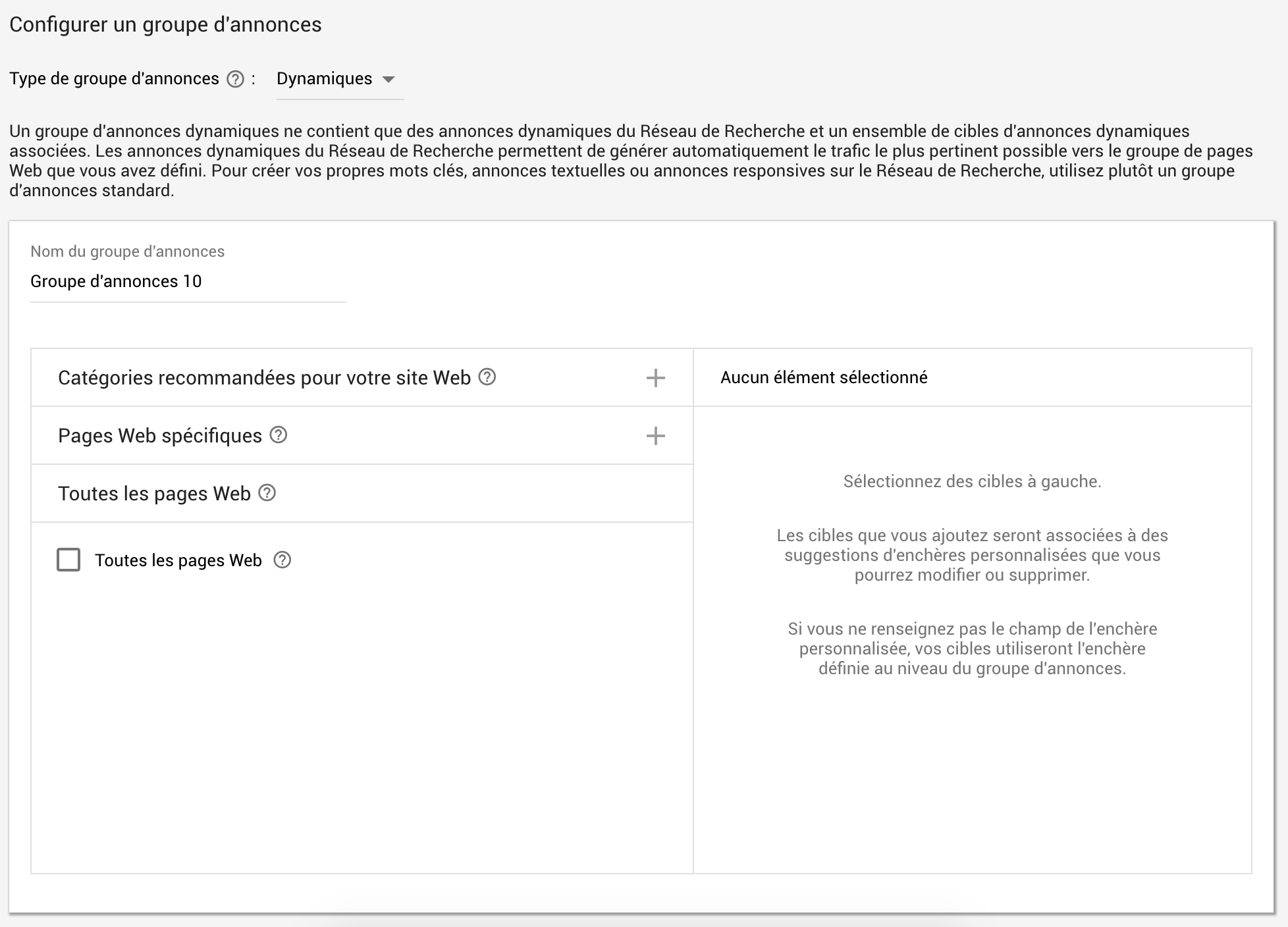Click the Nom du groupe d'annonces label
The image size is (1288, 927).
click(x=127, y=252)
